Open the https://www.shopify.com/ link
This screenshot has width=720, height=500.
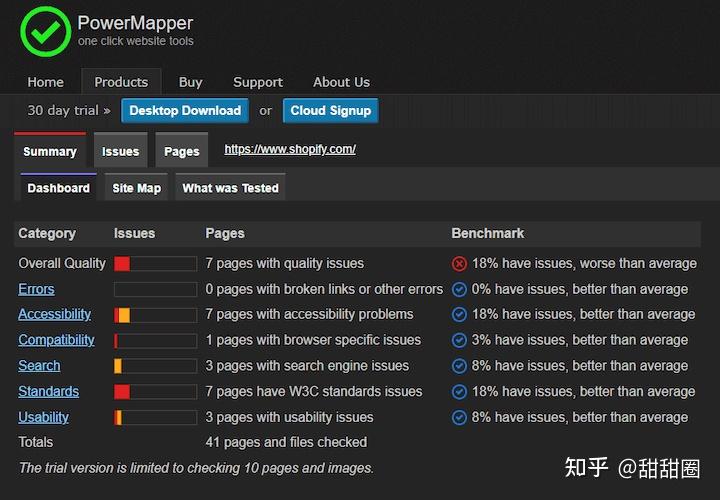(290, 149)
